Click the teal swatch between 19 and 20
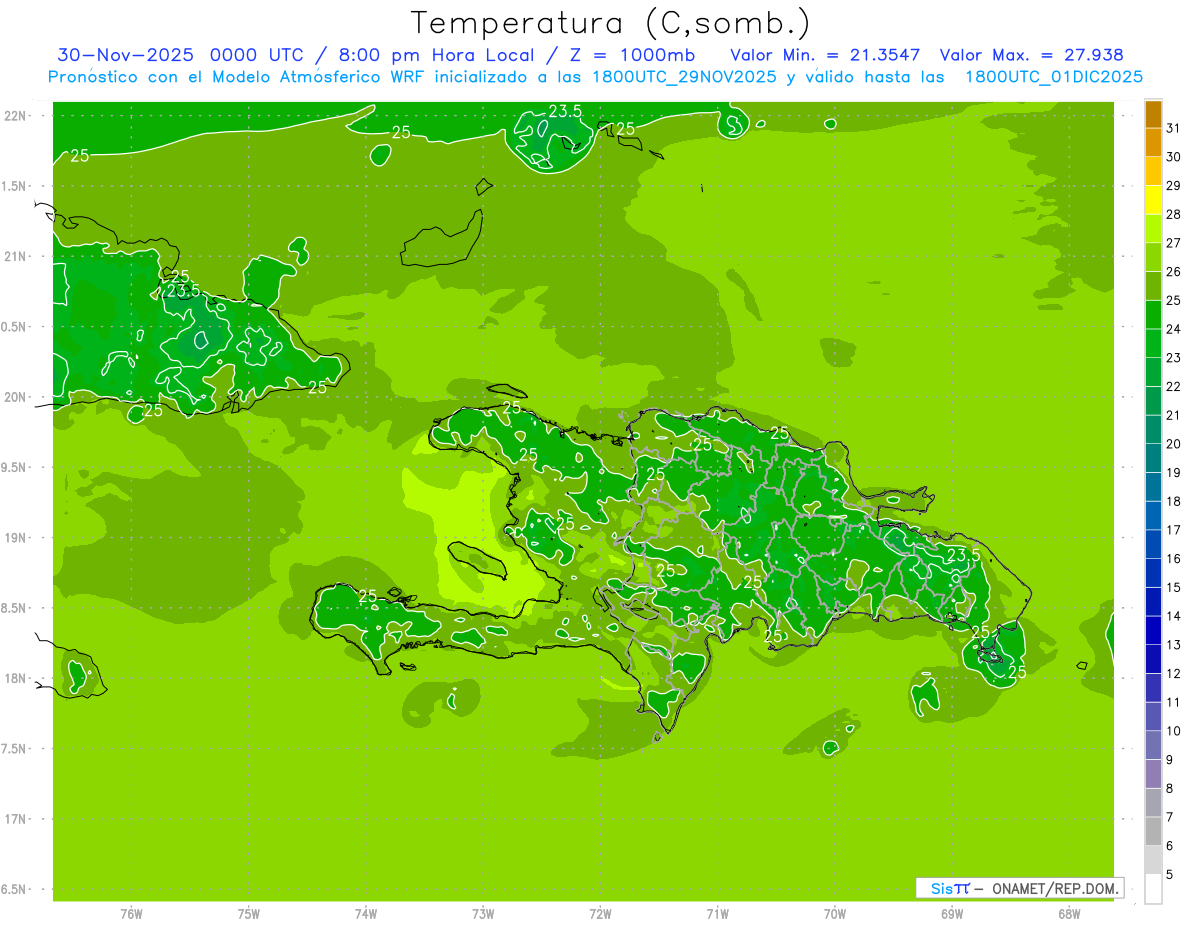 pos(1153,458)
